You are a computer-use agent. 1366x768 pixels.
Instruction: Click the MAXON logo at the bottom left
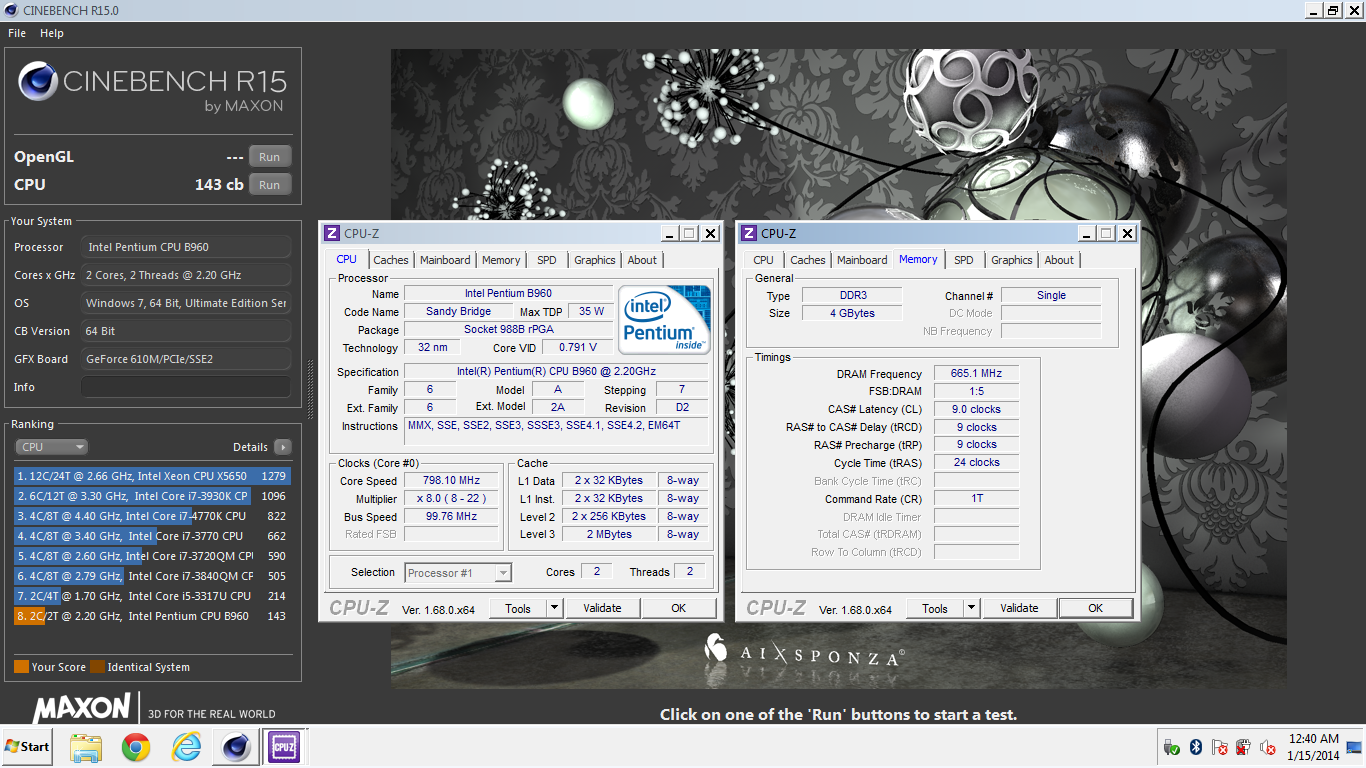82,708
